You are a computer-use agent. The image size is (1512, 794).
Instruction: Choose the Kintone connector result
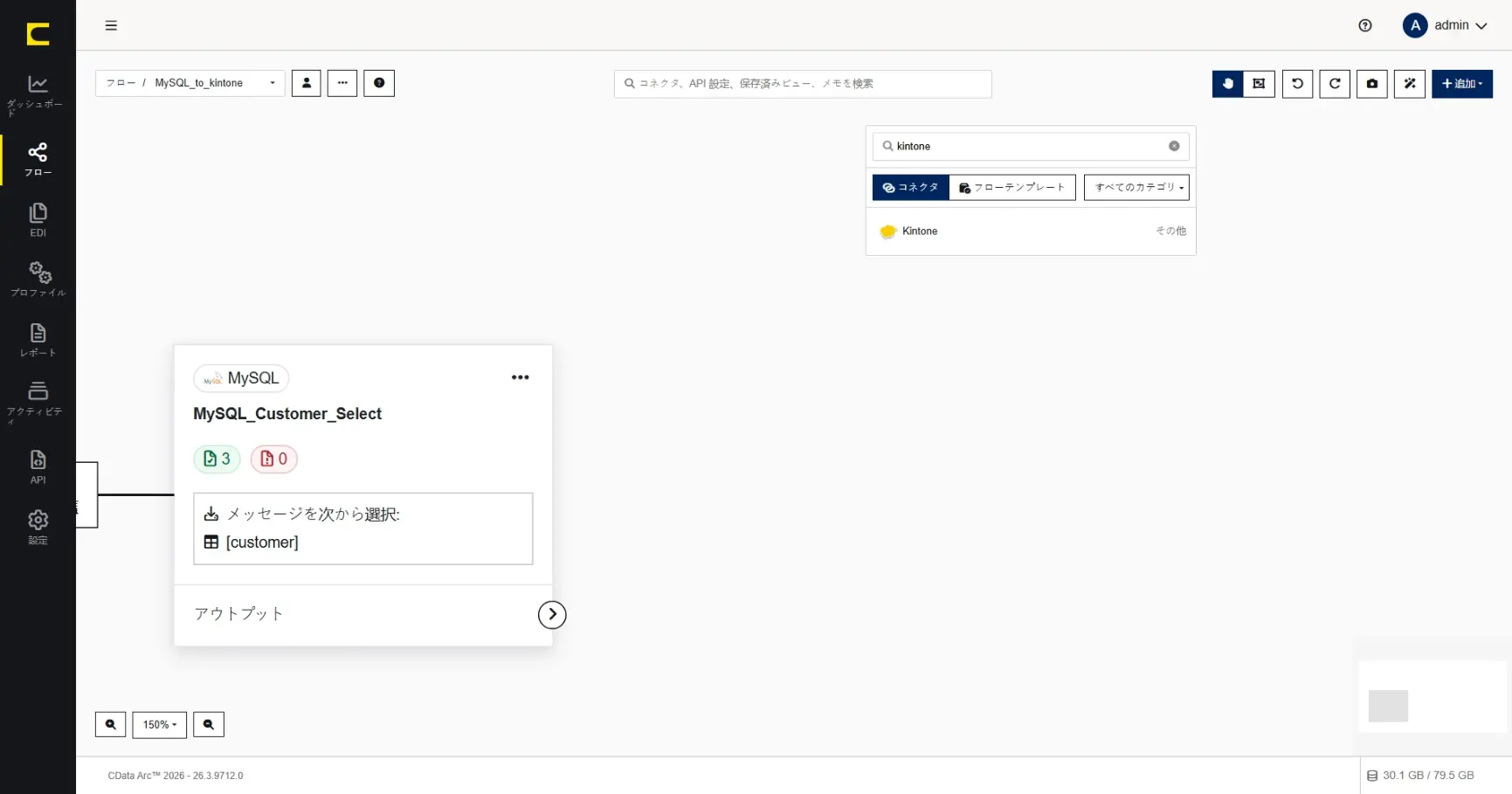1031,231
